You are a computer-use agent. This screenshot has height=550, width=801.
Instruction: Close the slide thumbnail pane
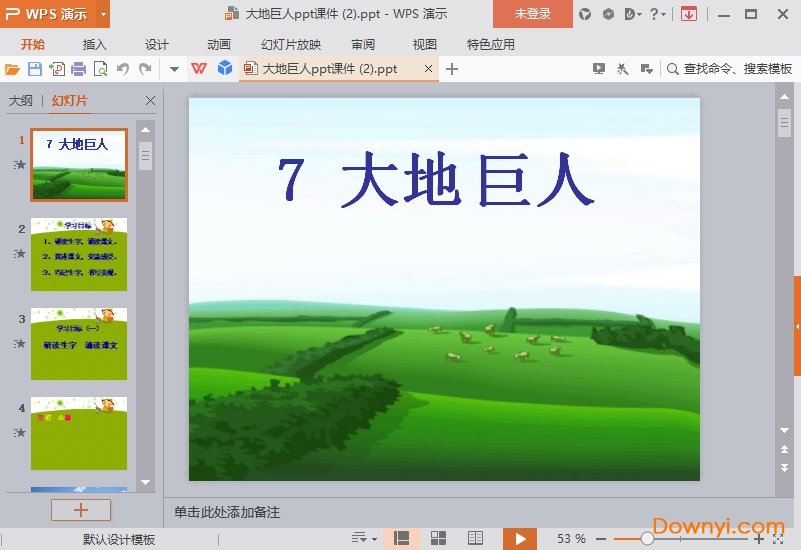150,101
